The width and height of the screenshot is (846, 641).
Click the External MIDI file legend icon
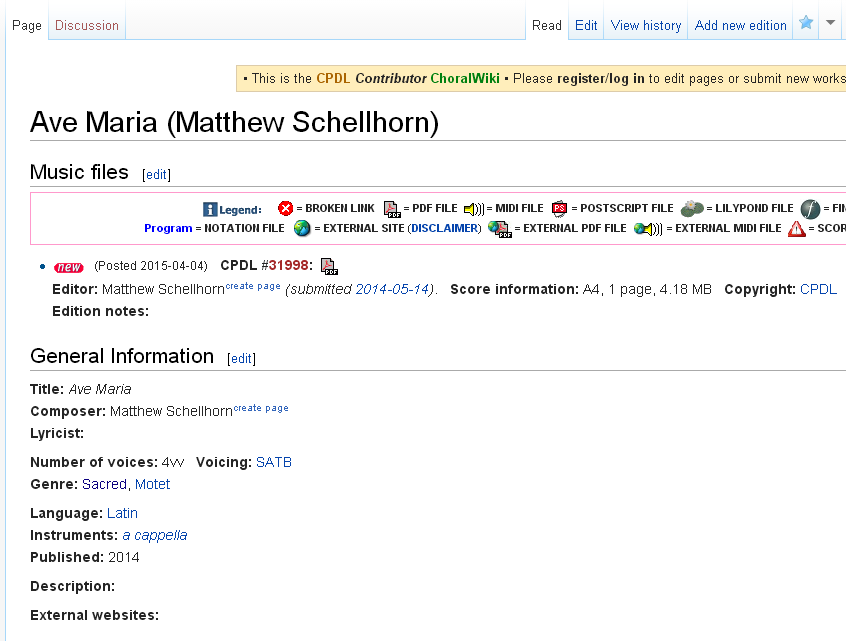click(647, 228)
